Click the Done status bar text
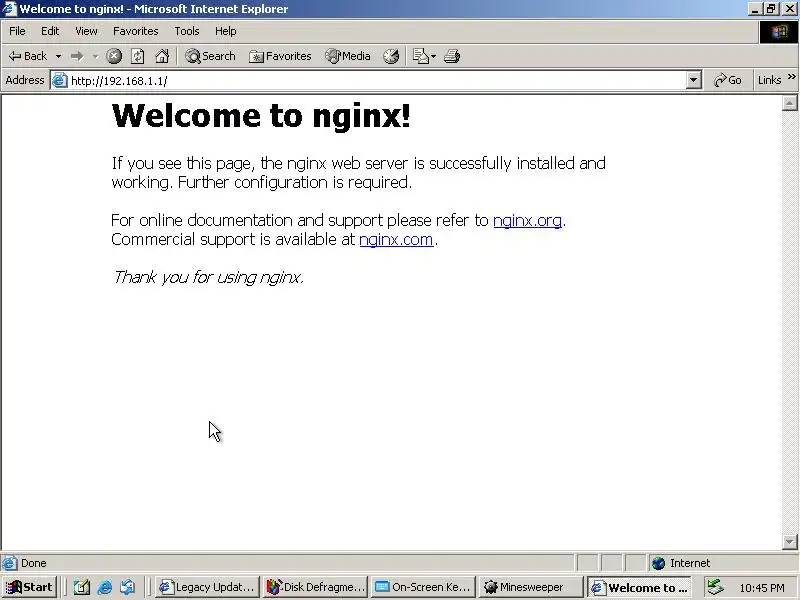This screenshot has height=600, width=800. click(34, 563)
